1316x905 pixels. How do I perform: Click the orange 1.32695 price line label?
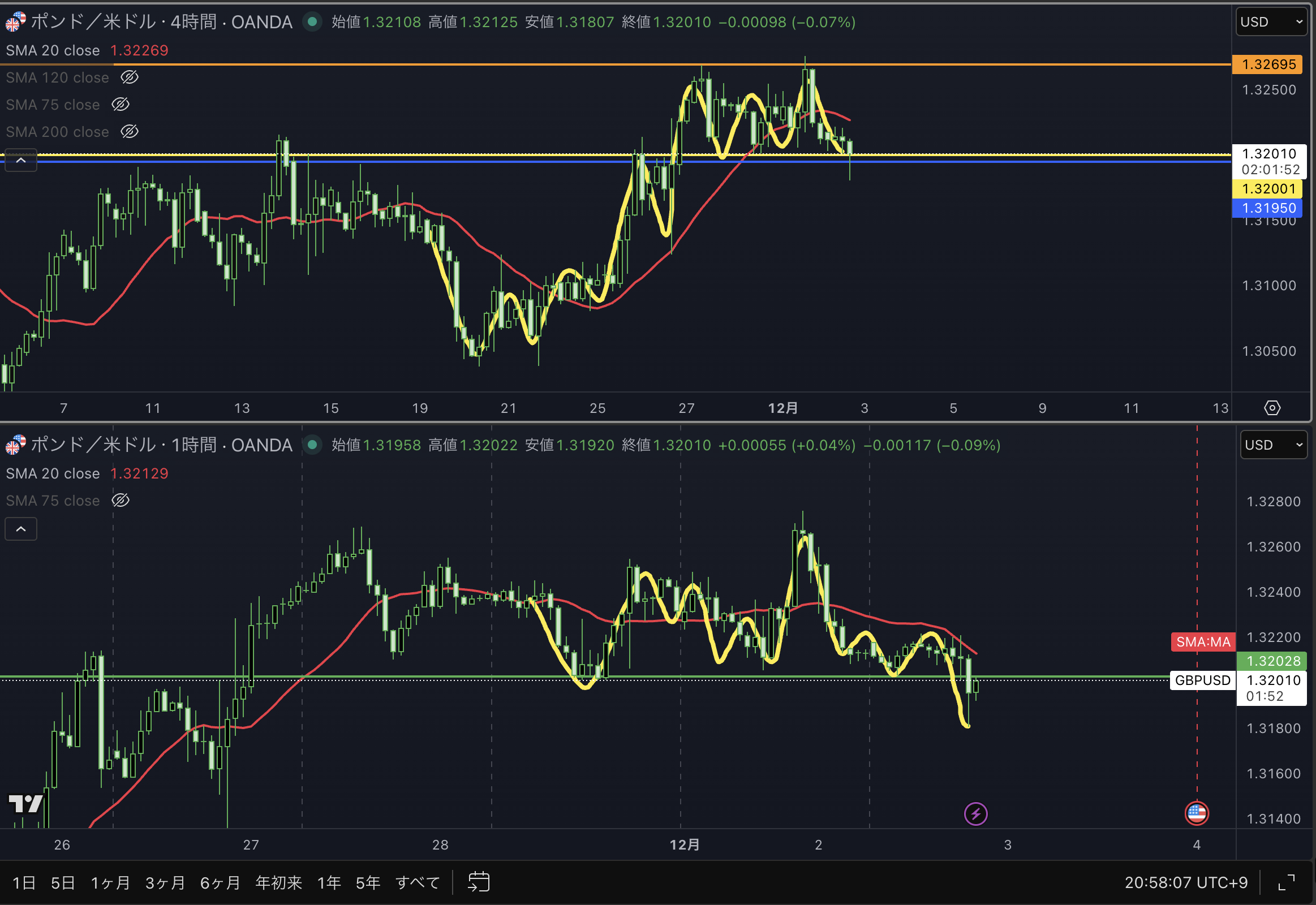point(1268,64)
